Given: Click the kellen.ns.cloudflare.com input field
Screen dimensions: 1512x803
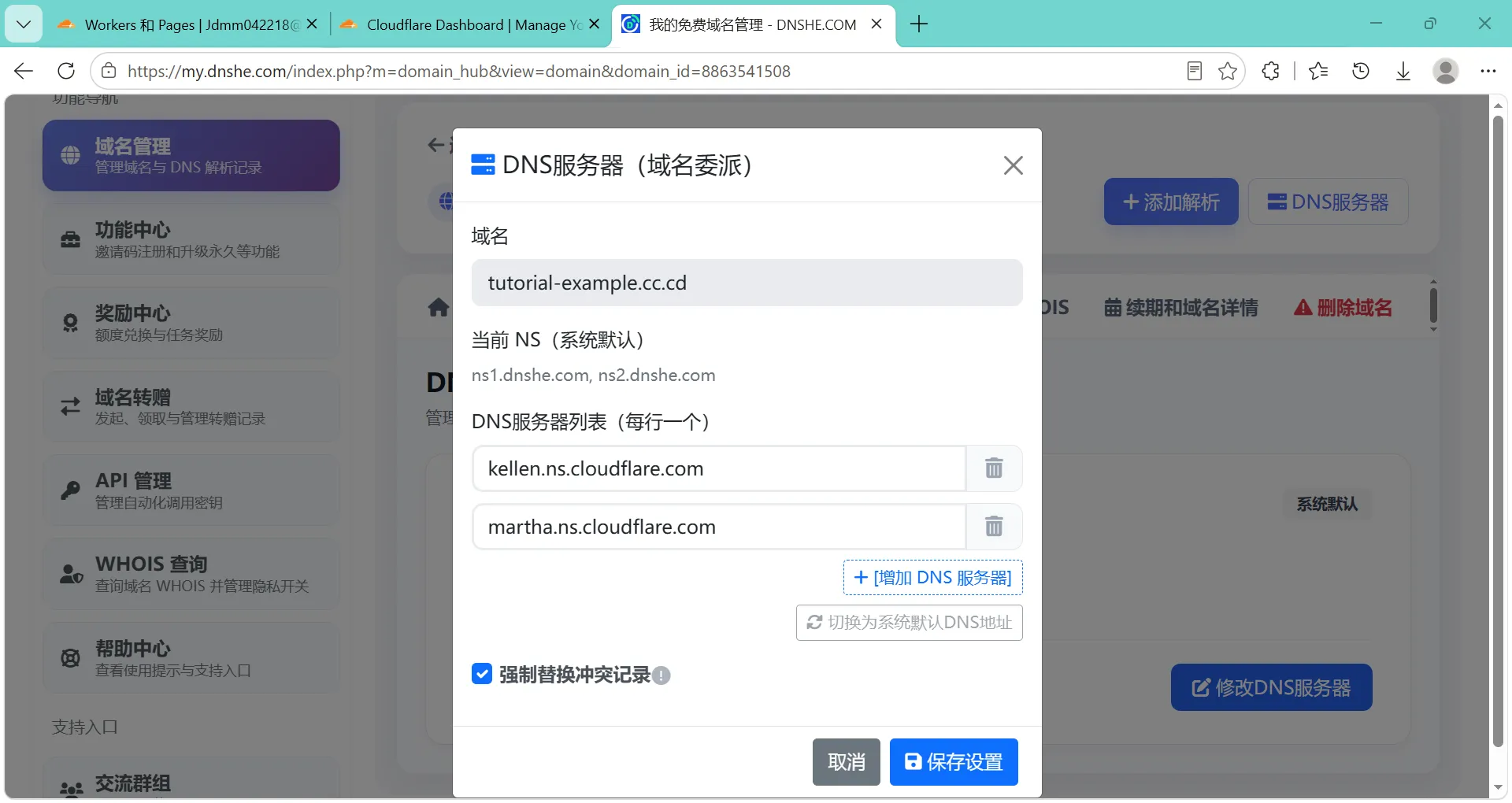Looking at the screenshot, I should point(719,468).
